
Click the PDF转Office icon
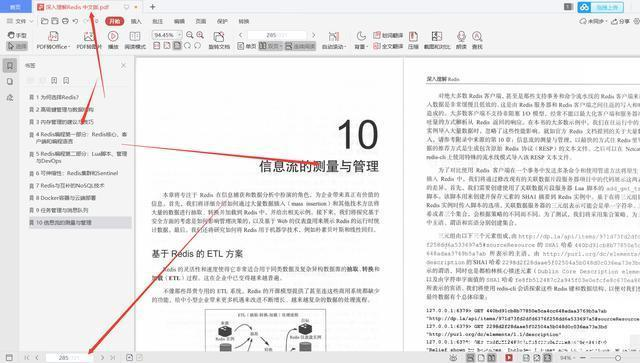pos(53,36)
